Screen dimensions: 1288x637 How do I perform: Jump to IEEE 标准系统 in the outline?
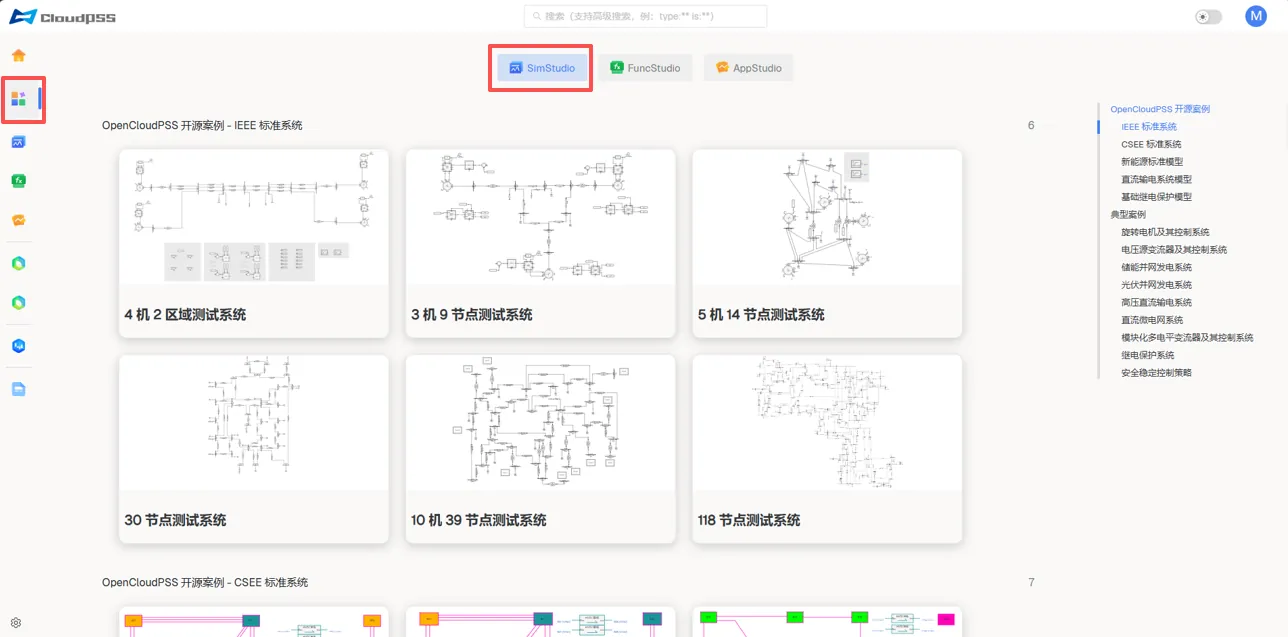(1149, 127)
